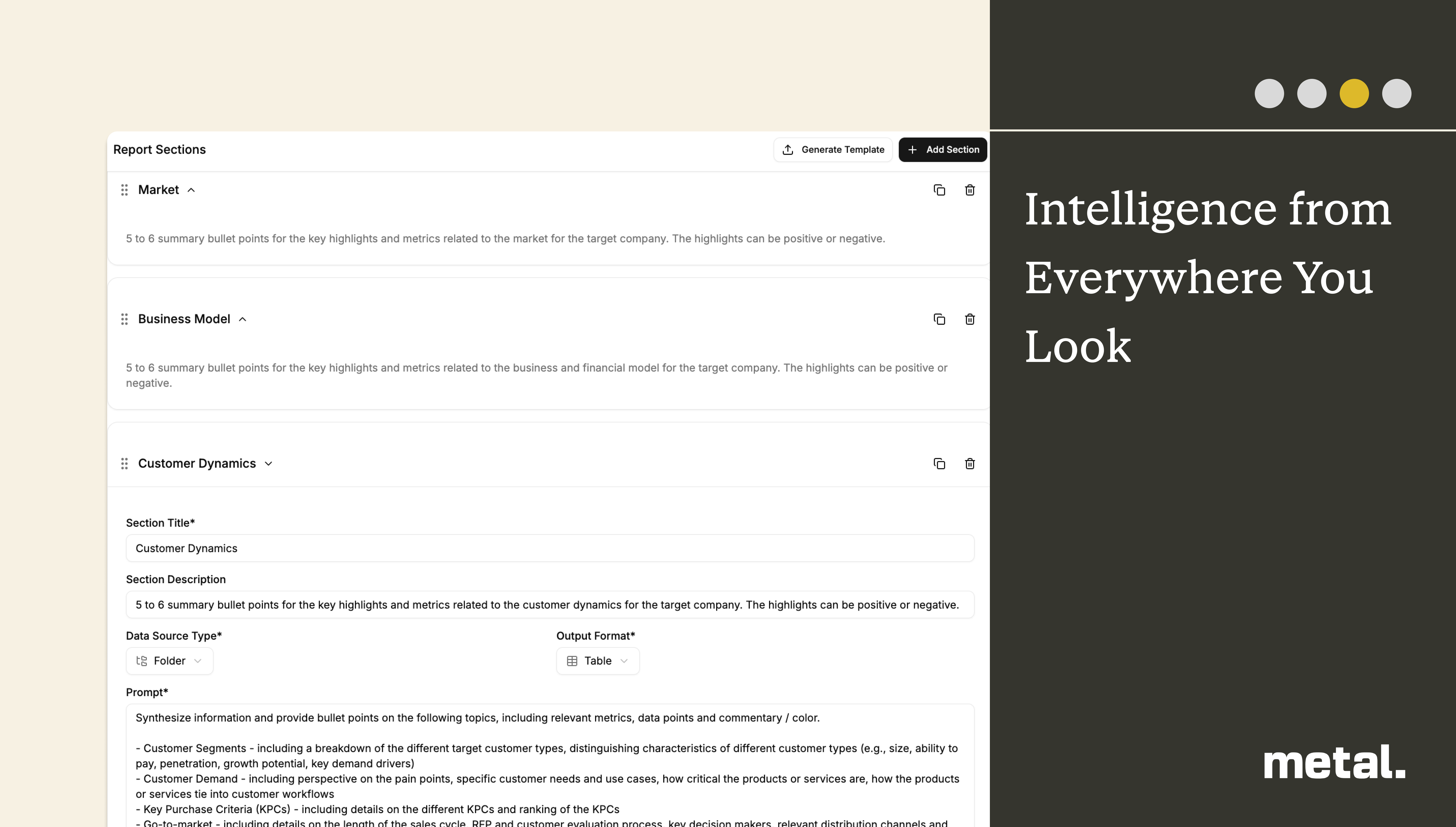
Task: Click the Add Section button
Action: 943,149
